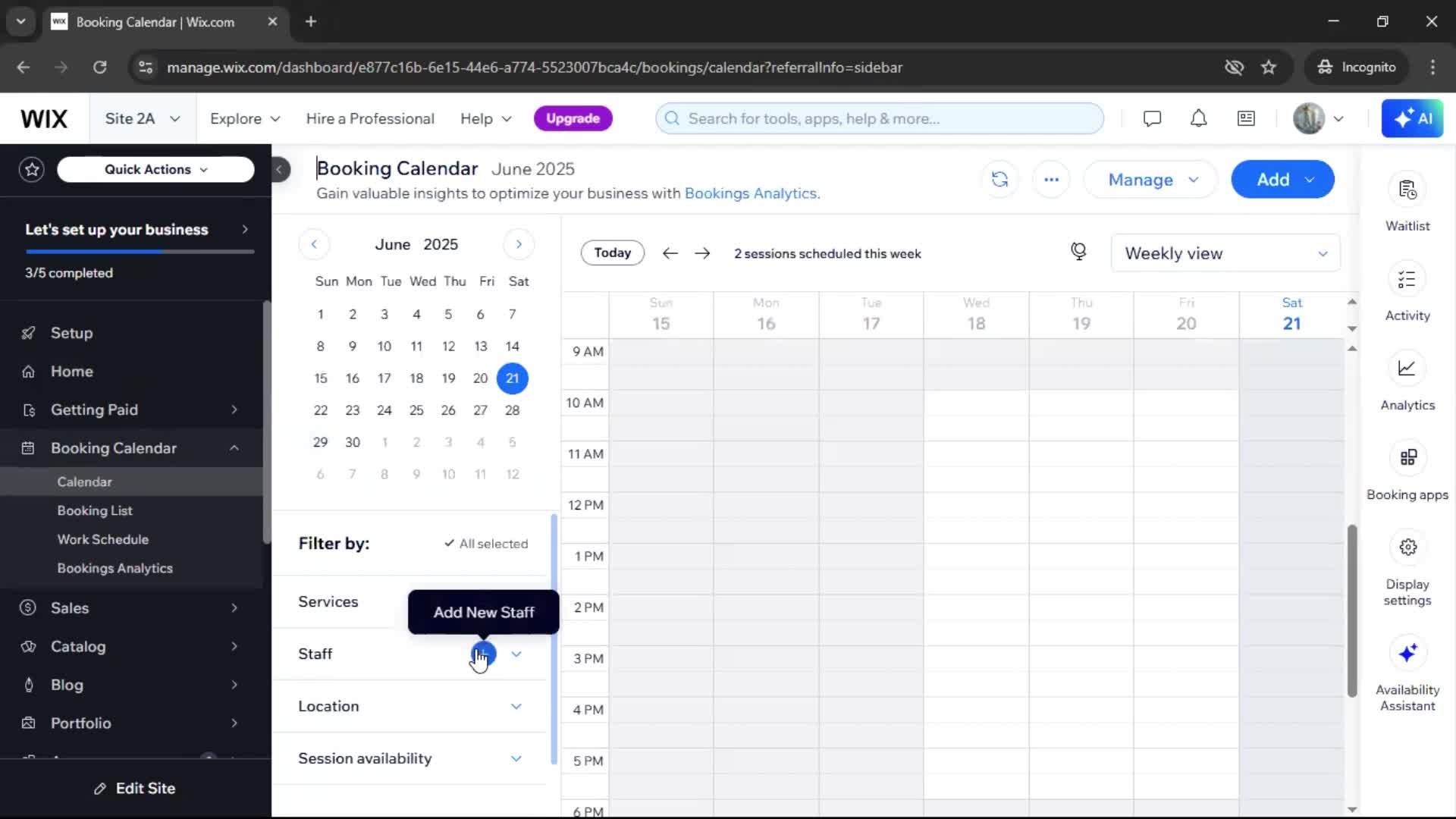
Task: Open the Add dropdown button
Action: pyautogui.click(x=1283, y=180)
